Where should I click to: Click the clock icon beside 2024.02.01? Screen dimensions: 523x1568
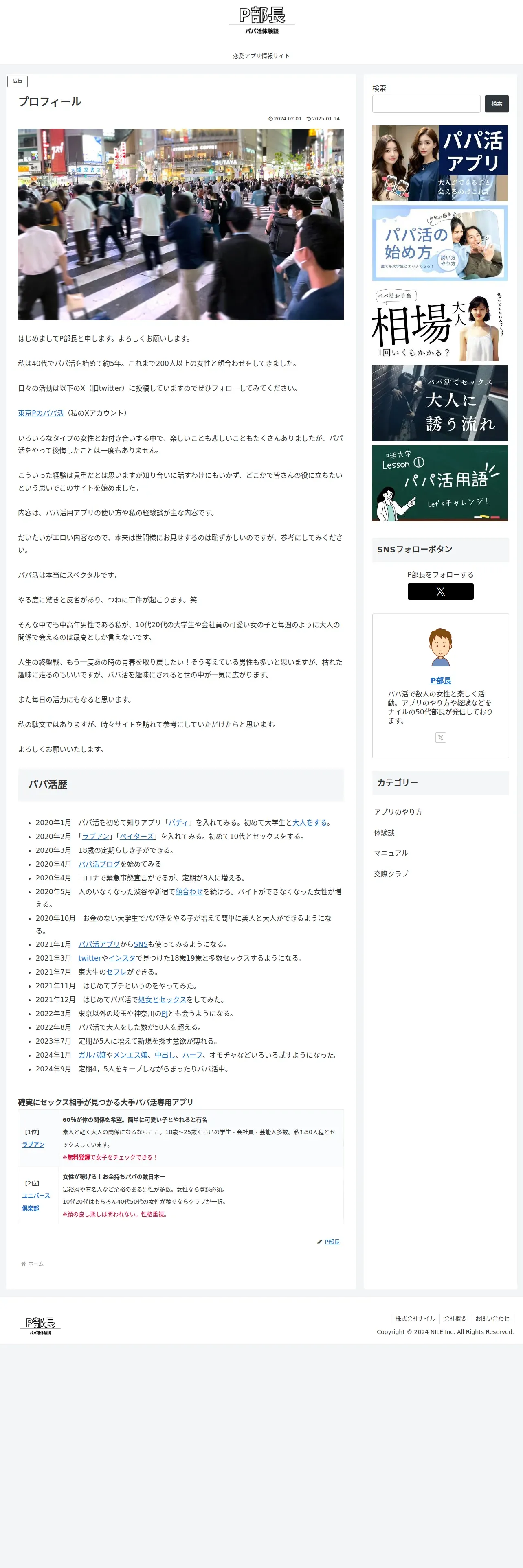pos(270,119)
